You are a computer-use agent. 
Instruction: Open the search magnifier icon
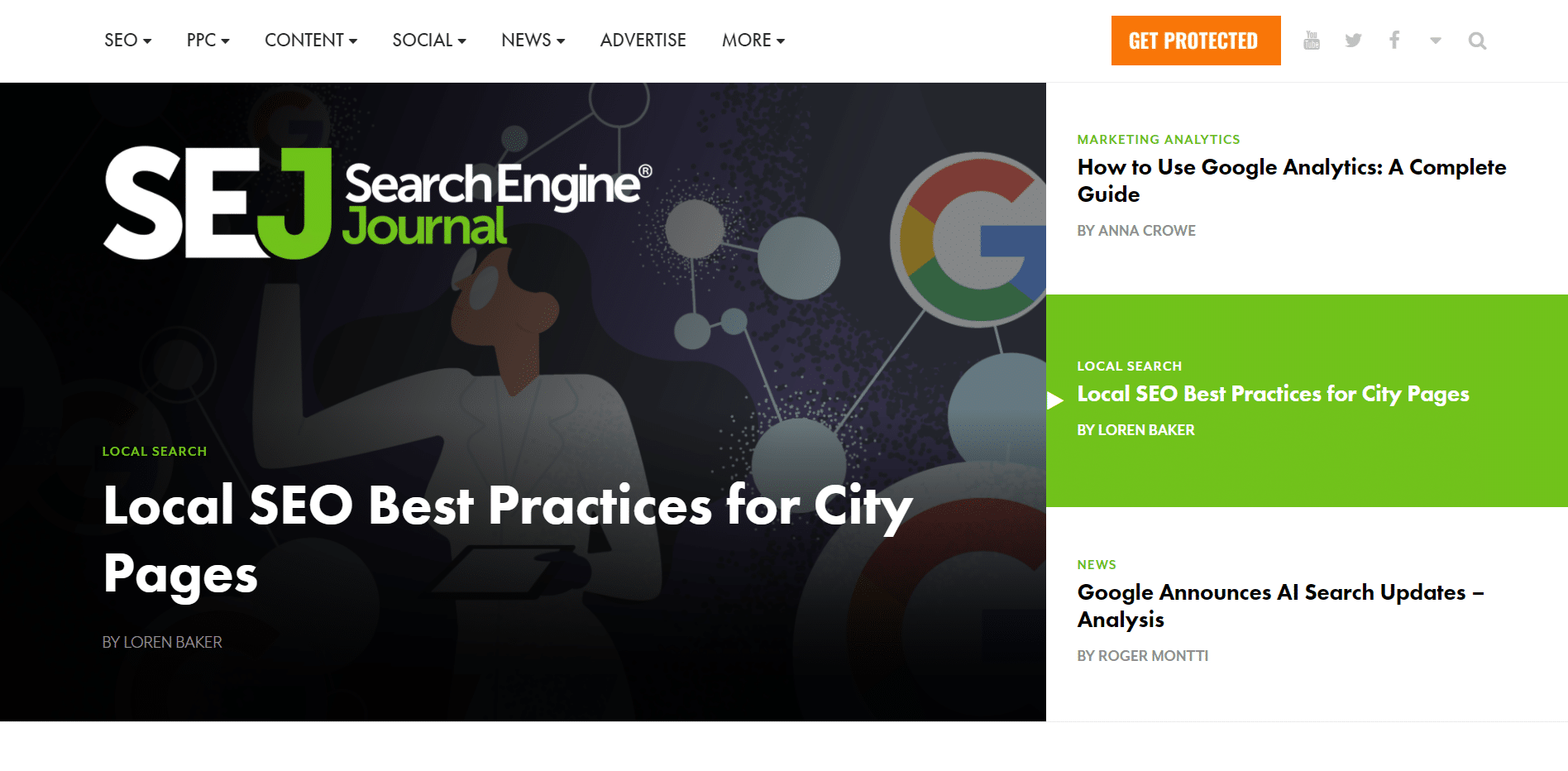tap(1477, 41)
